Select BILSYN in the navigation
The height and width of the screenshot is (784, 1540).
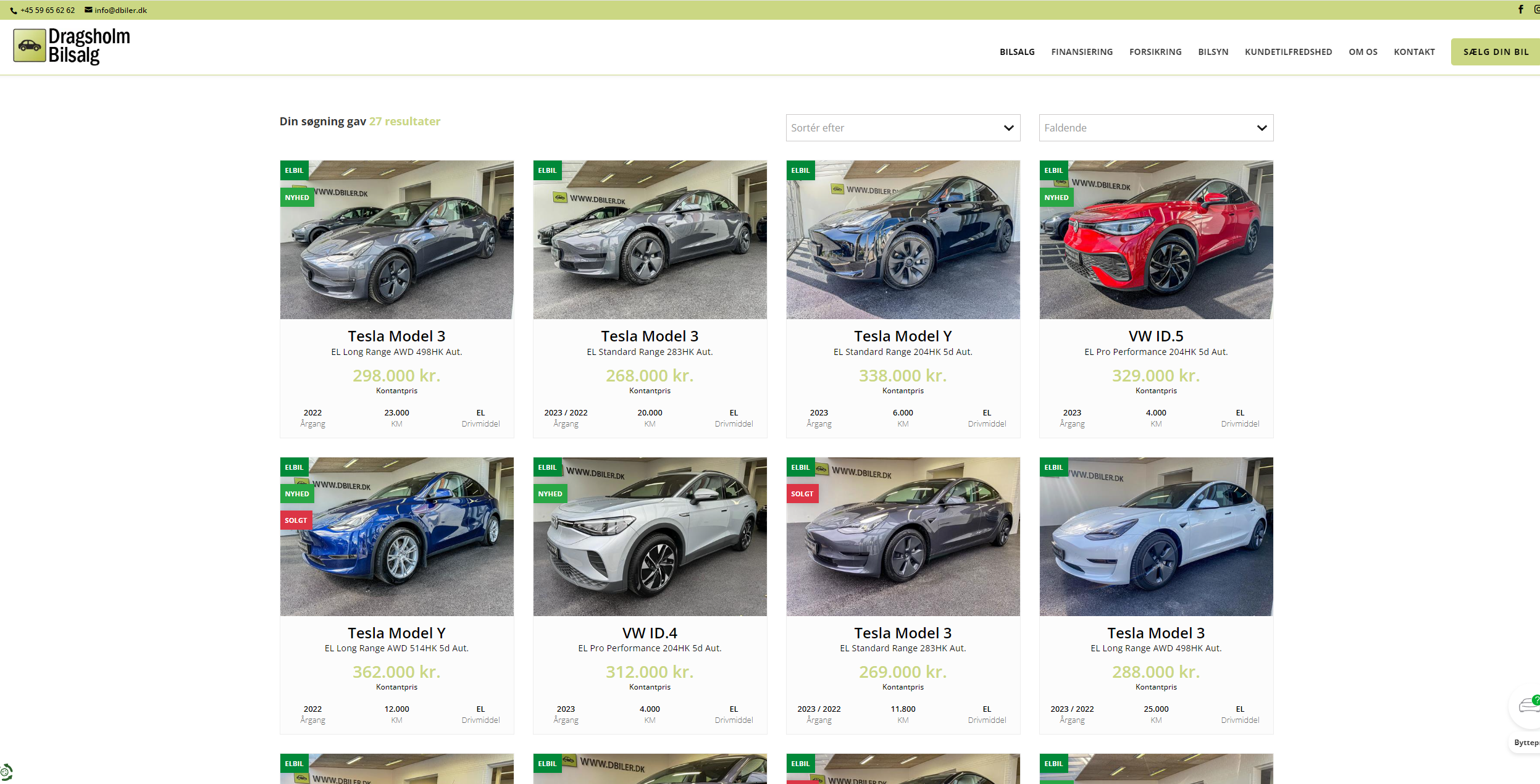[1213, 52]
